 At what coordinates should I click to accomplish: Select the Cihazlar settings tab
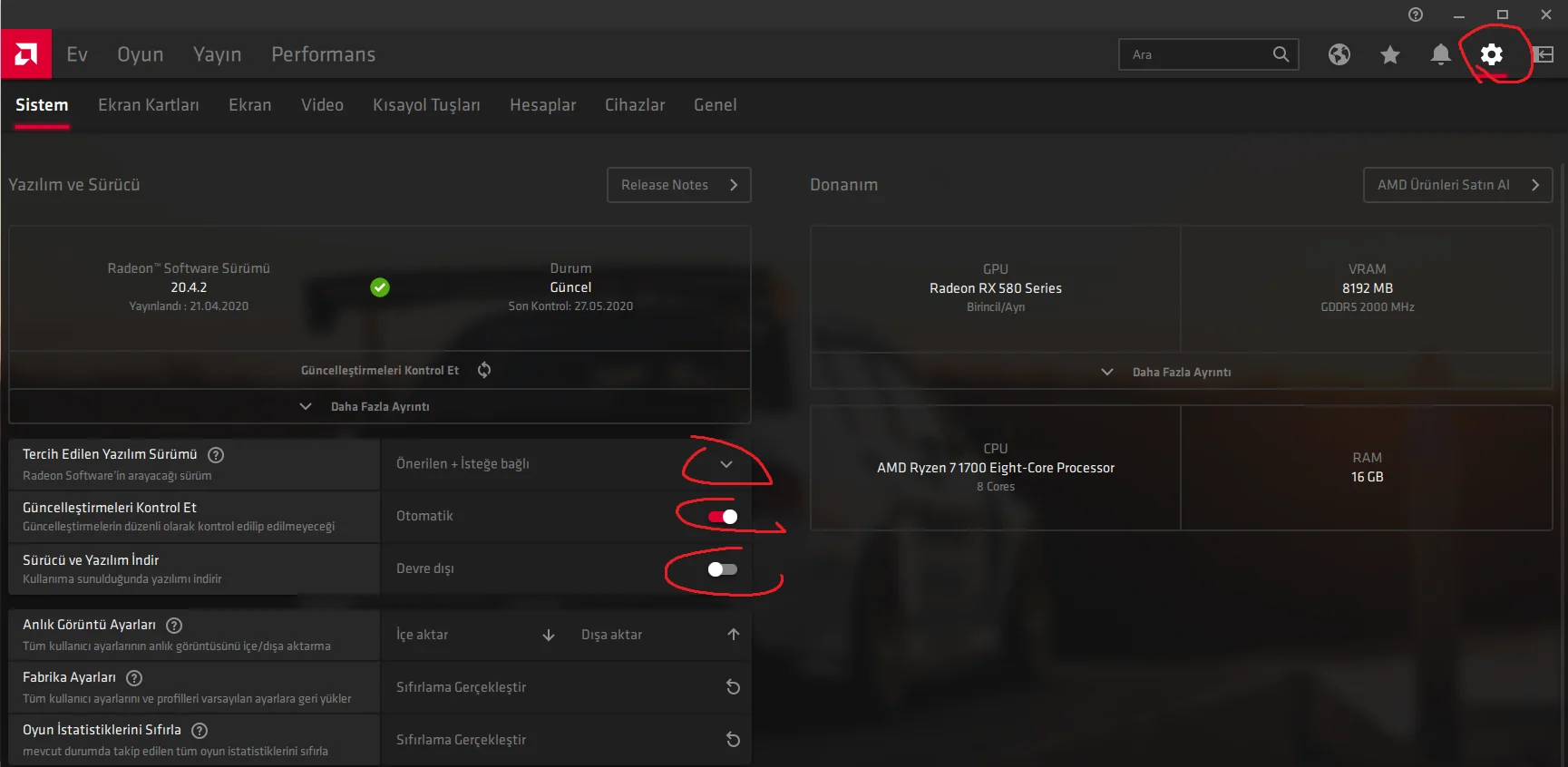coord(635,105)
